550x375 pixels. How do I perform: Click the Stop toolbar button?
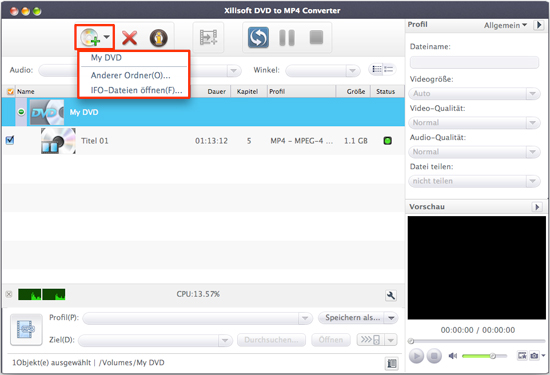(316, 37)
